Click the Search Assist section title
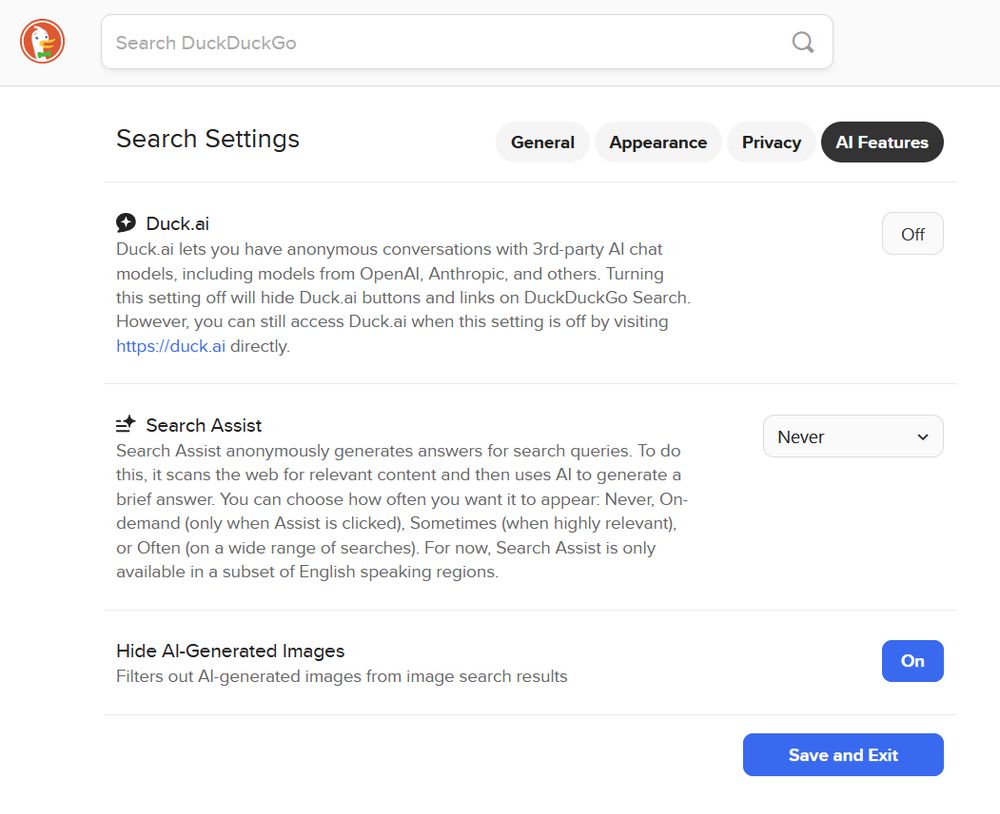1000x814 pixels. (x=203, y=425)
